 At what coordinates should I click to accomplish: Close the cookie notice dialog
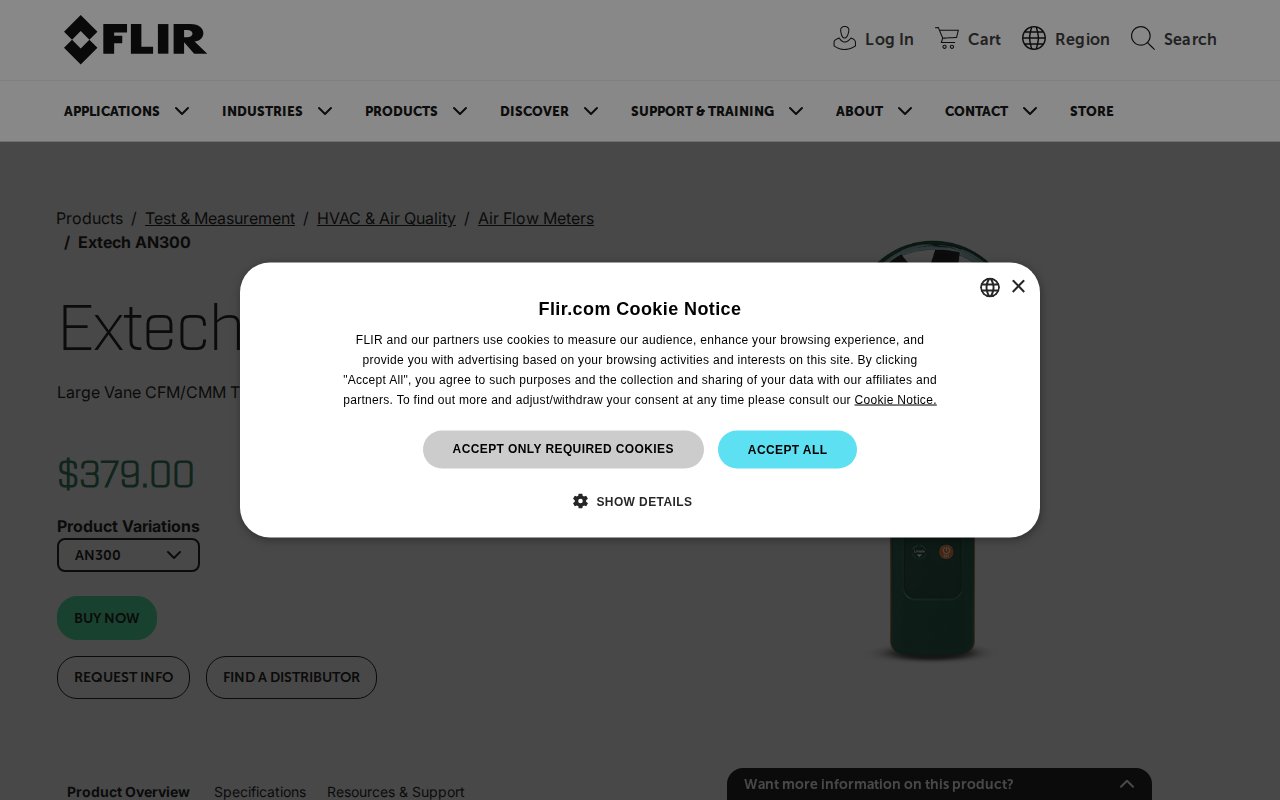click(1018, 286)
